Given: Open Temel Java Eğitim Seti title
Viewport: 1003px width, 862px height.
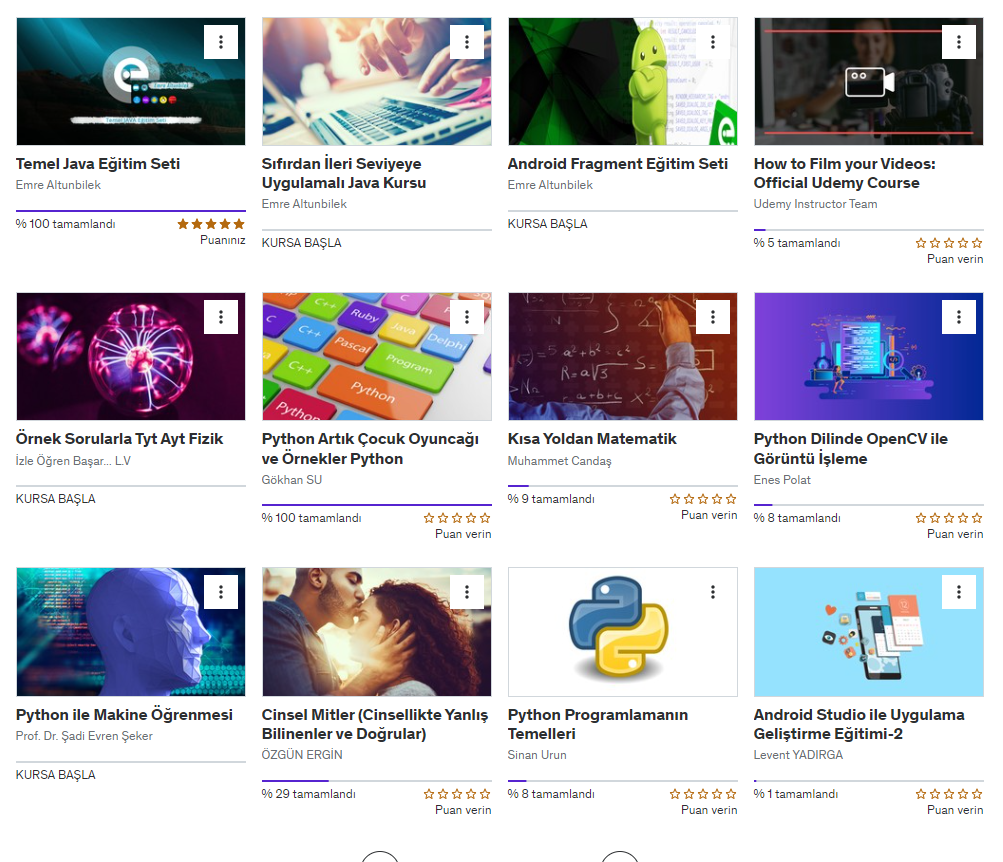Looking at the screenshot, I should 98,164.
